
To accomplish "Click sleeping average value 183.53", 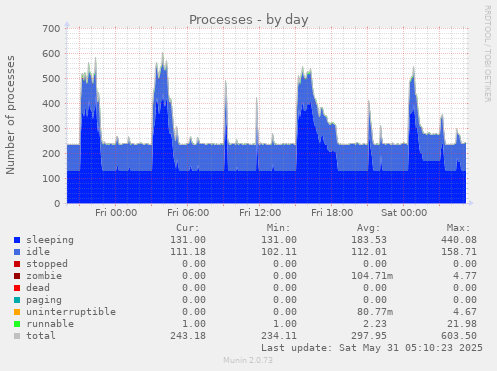I will [369, 240].
